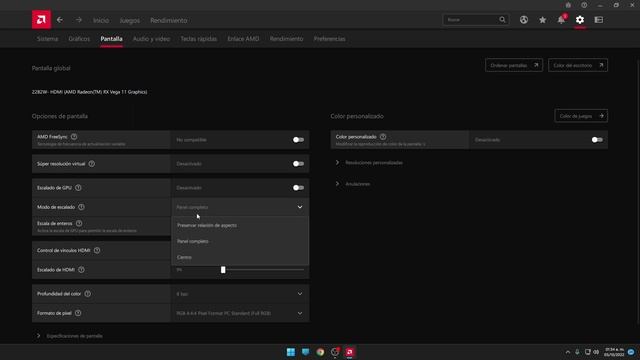Click AMD Software taskbar icon
The image size is (640, 360).
tap(349, 352)
